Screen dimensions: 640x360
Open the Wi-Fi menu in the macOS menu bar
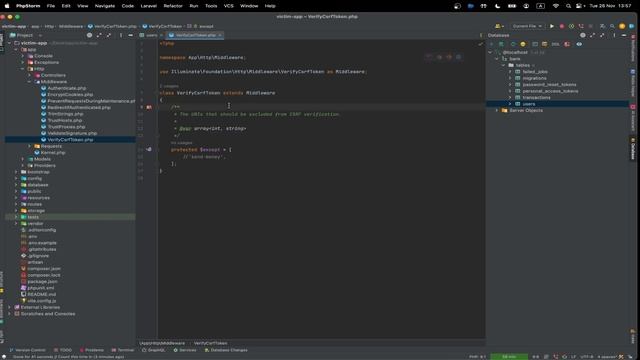(x=556, y=6)
